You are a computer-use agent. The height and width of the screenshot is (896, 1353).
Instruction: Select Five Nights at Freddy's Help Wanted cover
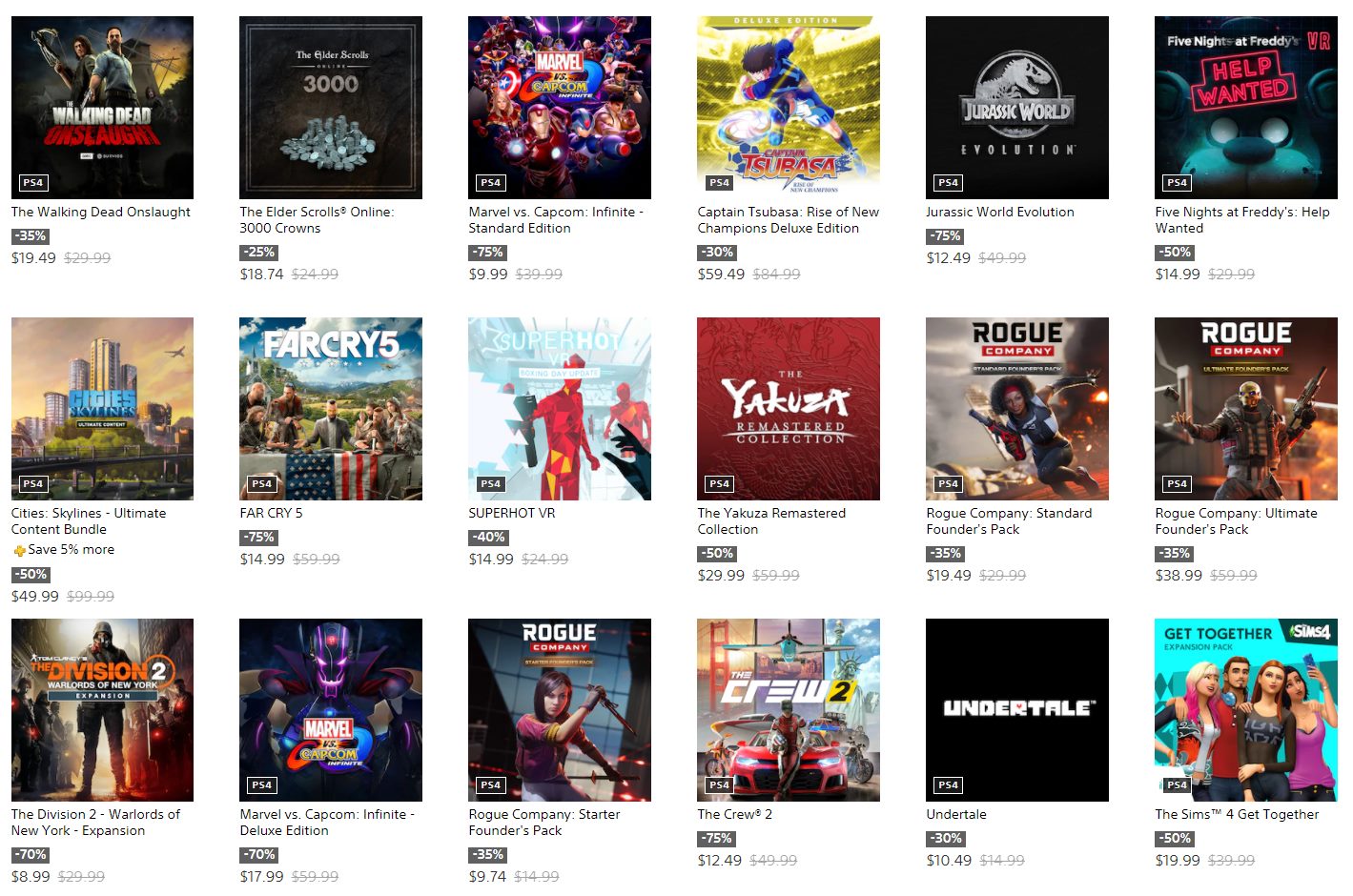click(x=1246, y=108)
